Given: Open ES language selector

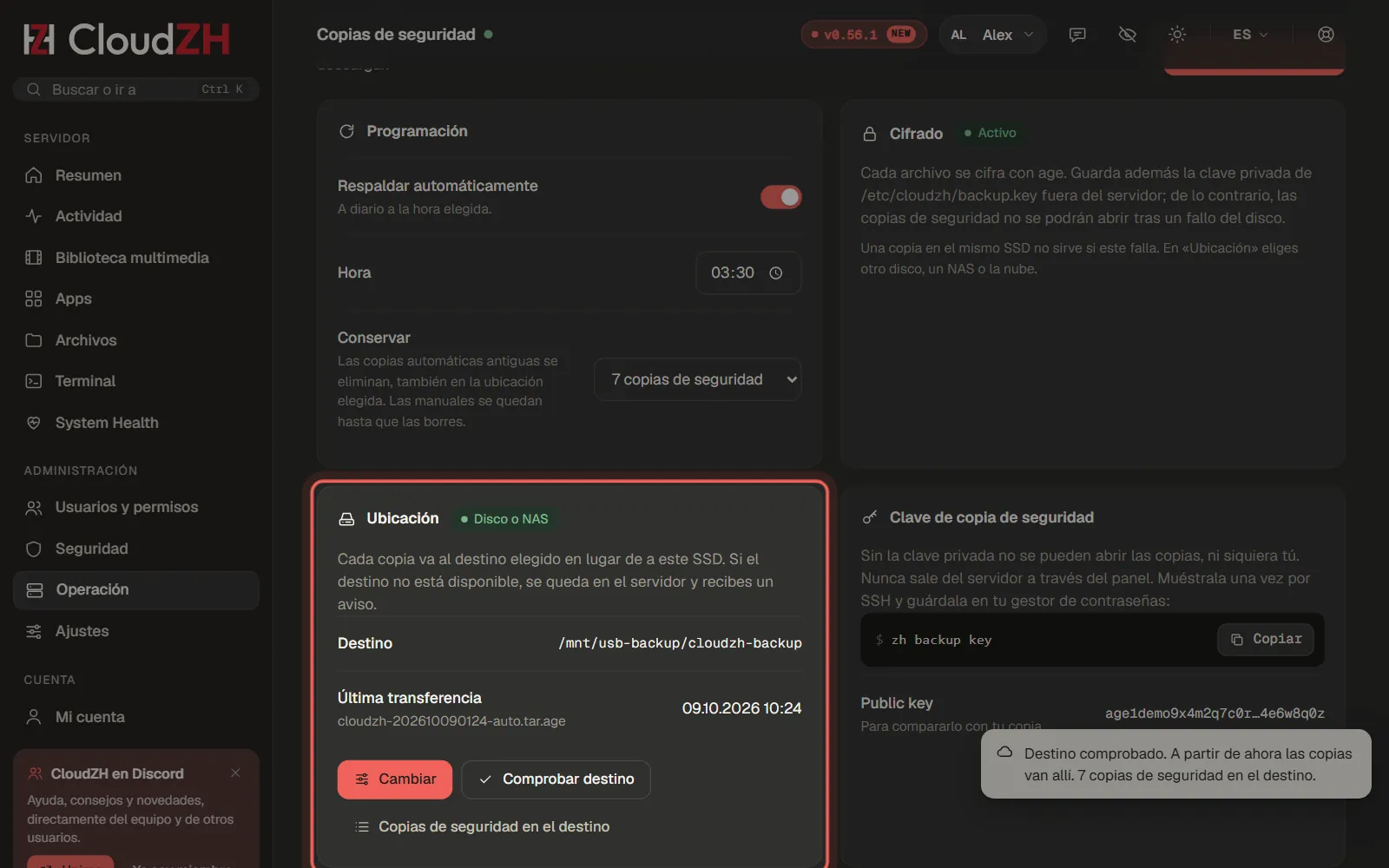Looking at the screenshot, I should 1250,35.
